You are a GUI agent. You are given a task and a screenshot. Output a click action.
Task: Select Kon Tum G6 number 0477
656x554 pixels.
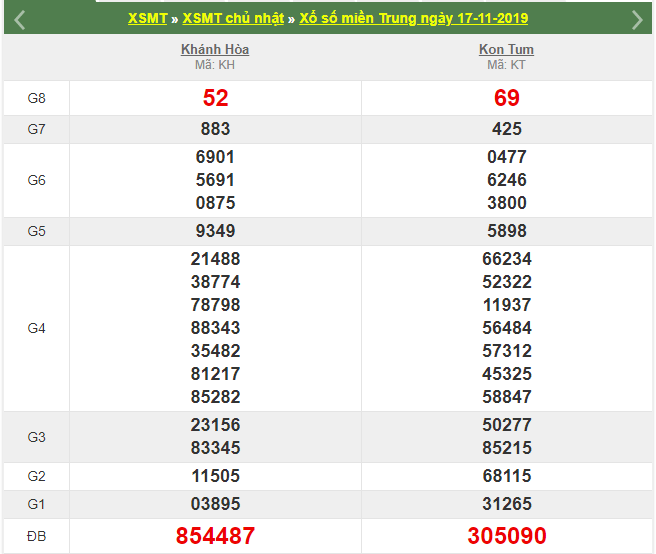(x=507, y=157)
